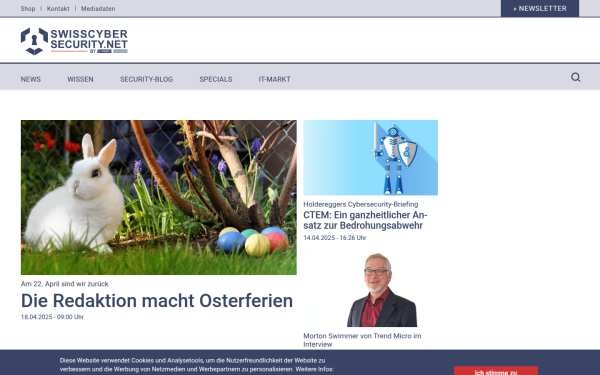Image resolution: width=600 pixels, height=375 pixels.
Task: Open the Morton Swimmer portrait thumbnail
Action: (x=370, y=290)
